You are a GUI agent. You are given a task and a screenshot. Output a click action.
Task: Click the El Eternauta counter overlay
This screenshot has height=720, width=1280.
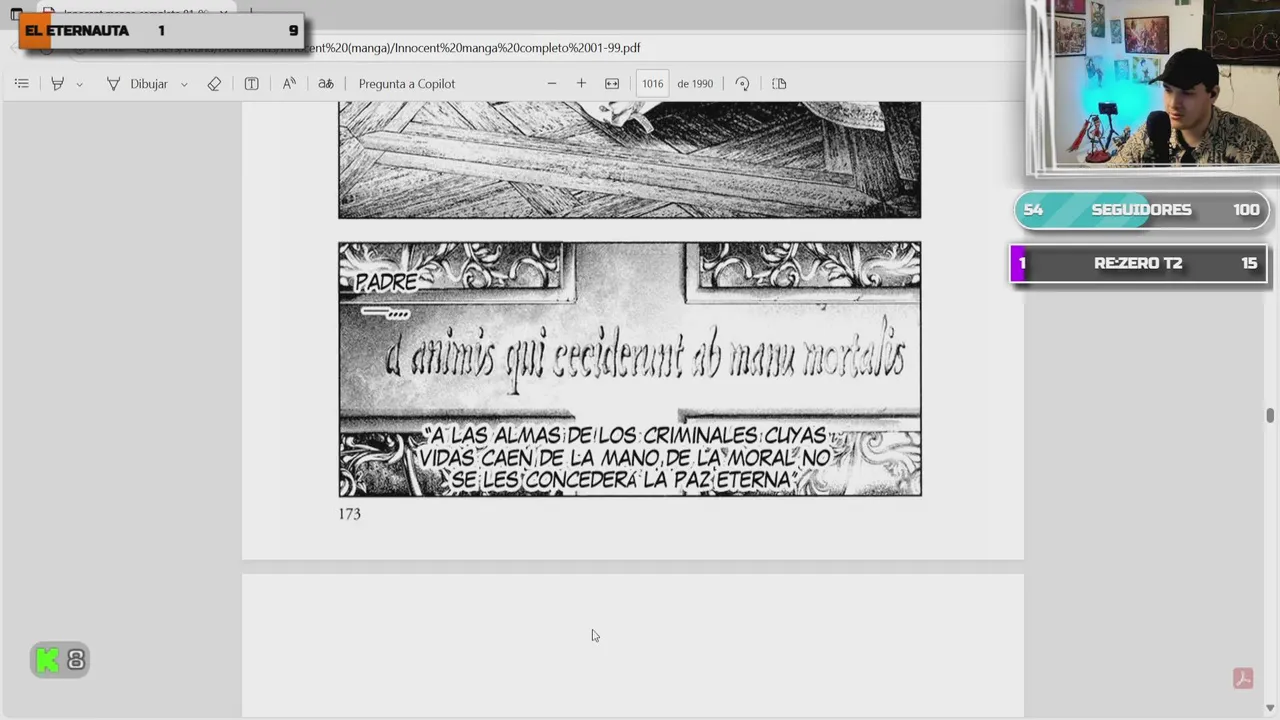click(x=160, y=31)
